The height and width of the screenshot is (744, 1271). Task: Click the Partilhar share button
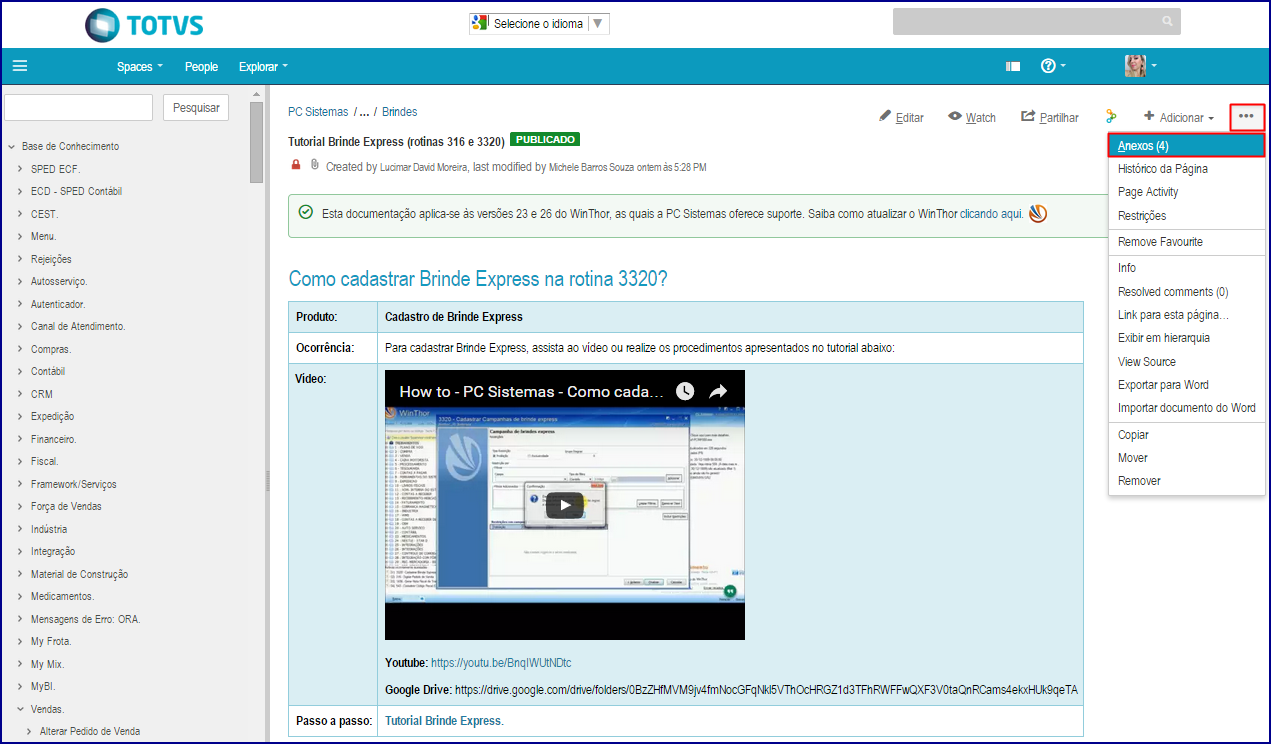point(1050,117)
